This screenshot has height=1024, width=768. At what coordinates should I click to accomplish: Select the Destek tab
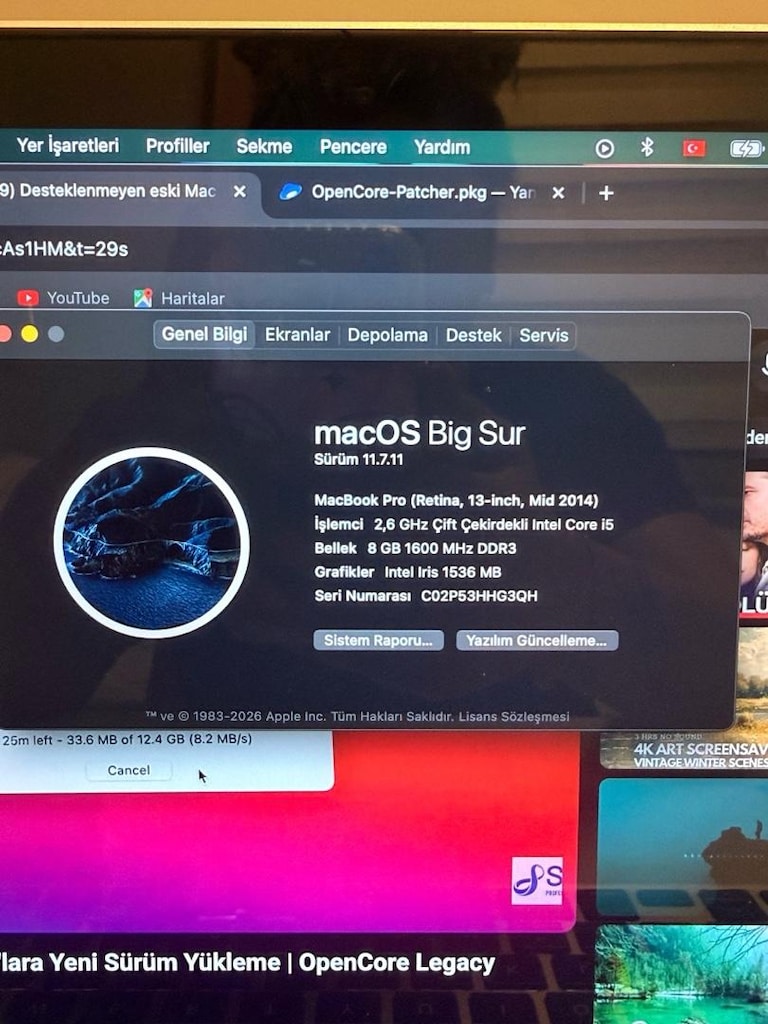(x=473, y=336)
